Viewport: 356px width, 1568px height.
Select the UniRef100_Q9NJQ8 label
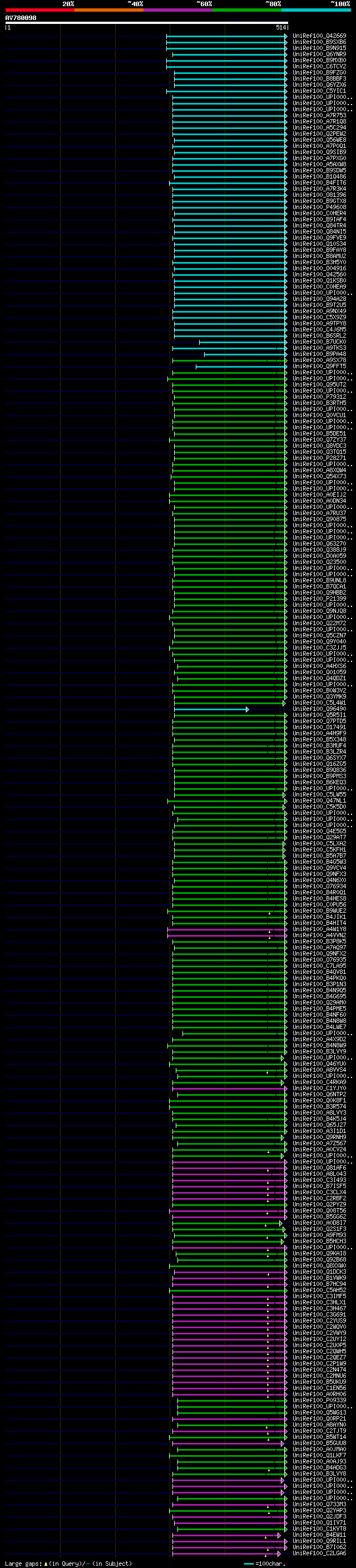[319, 611]
